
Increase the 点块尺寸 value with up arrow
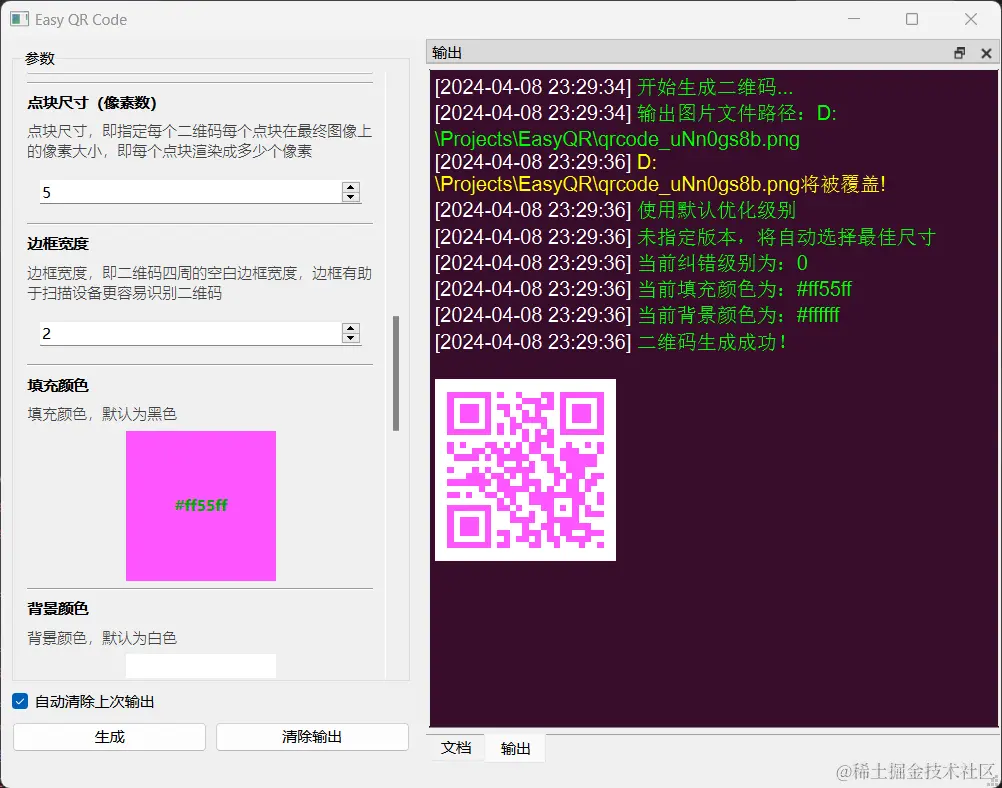tap(350, 187)
